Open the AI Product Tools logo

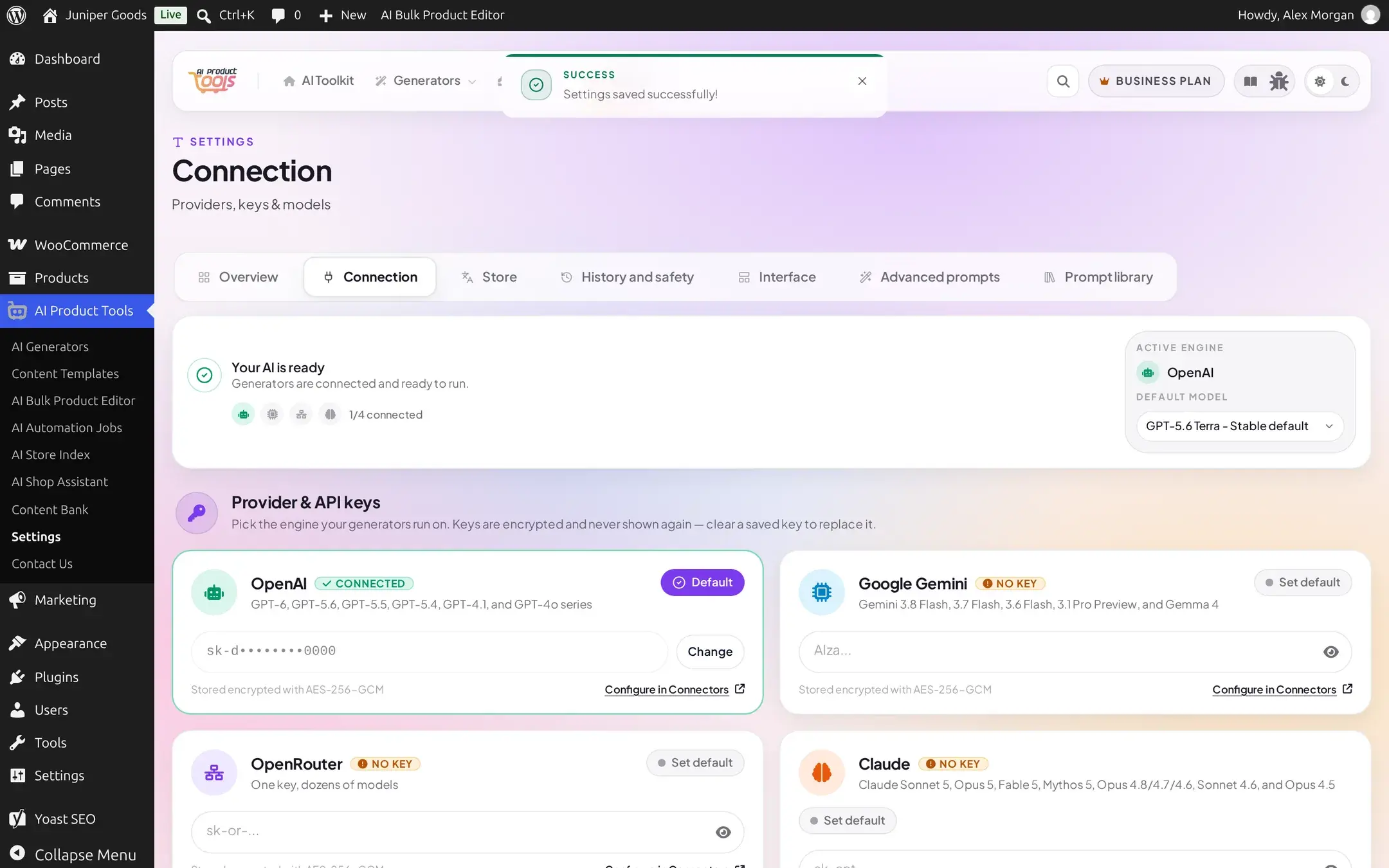click(213, 80)
